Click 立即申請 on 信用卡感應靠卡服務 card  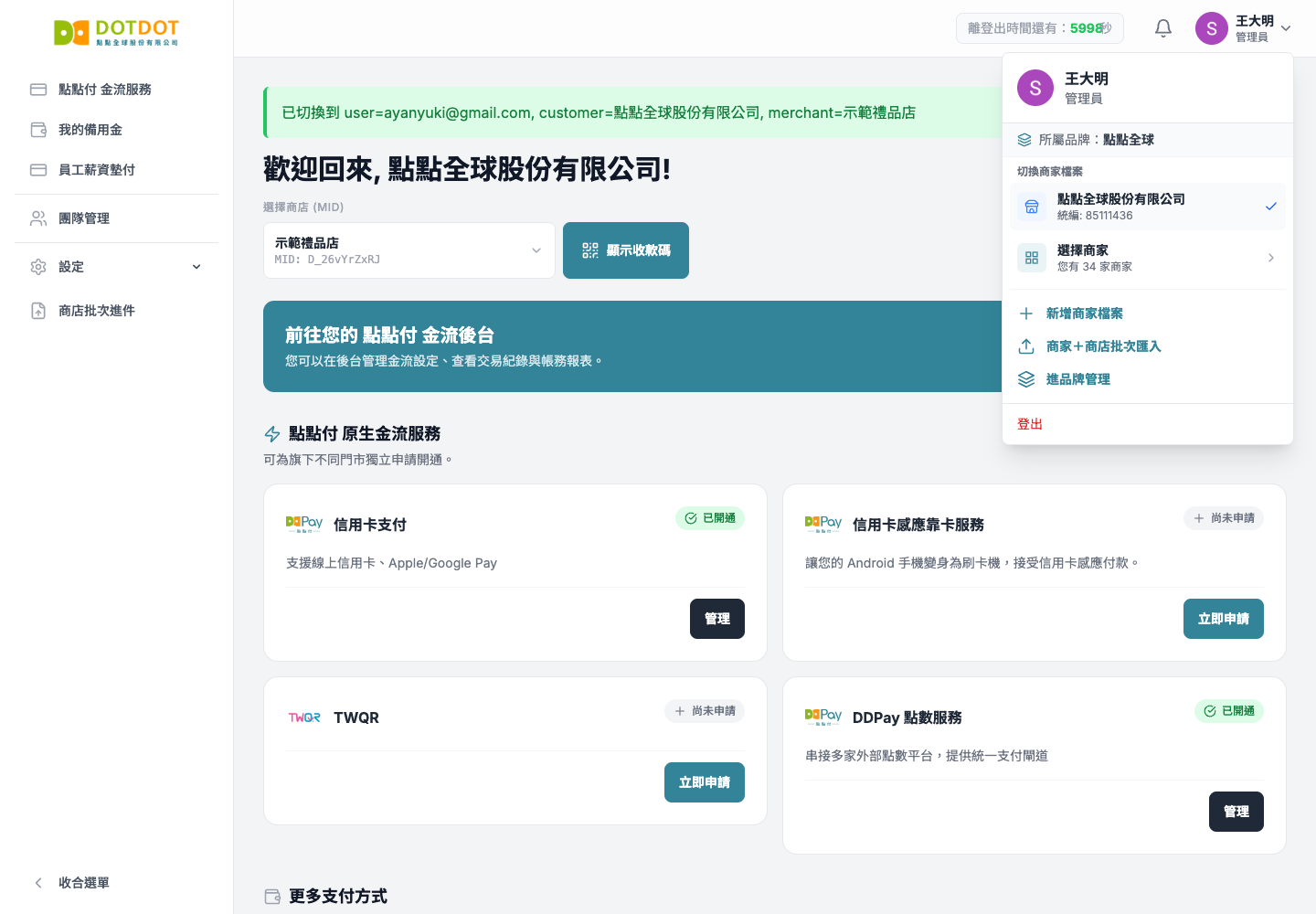[x=1224, y=619]
